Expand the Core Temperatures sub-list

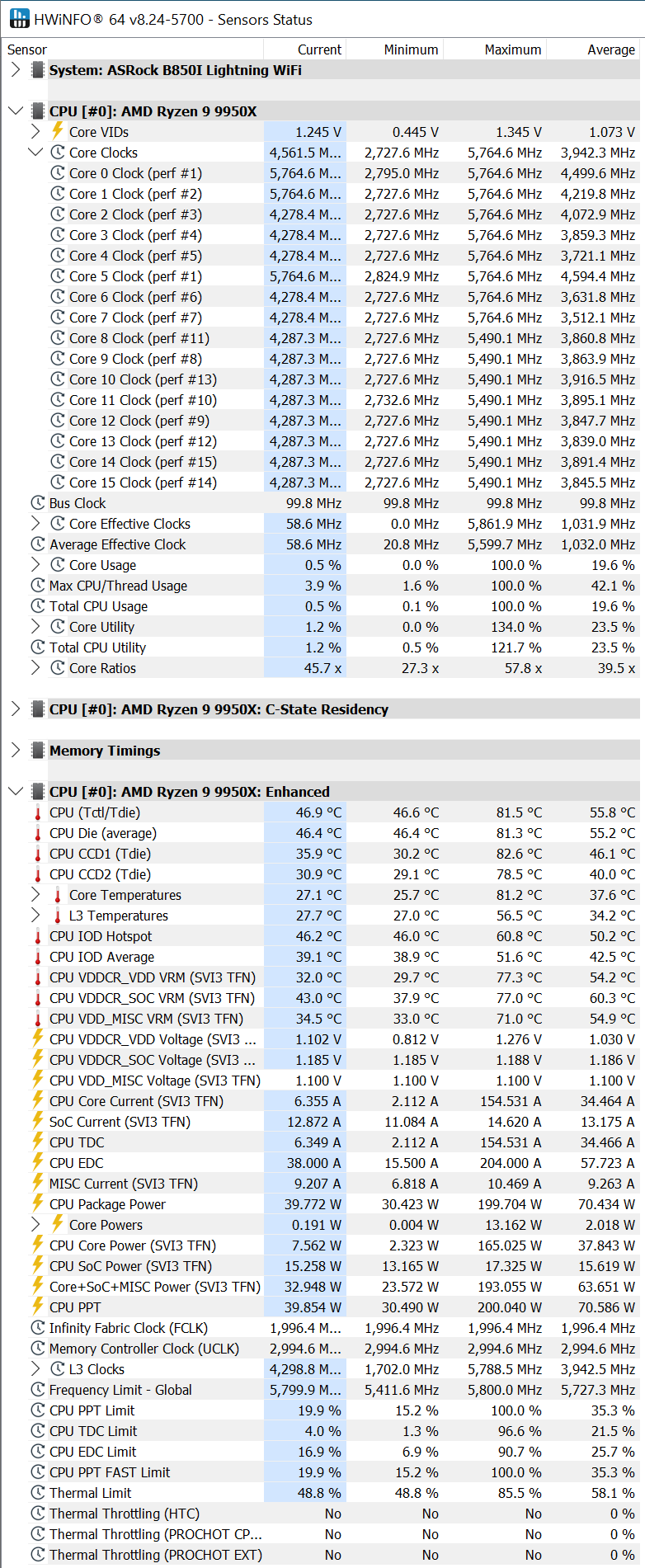click(x=35, y=895)
